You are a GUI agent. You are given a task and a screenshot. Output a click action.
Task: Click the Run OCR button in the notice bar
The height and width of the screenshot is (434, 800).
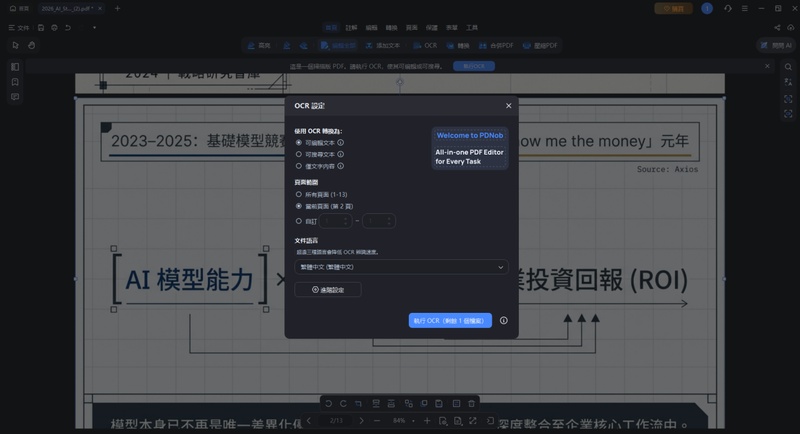pyautogui.click(x=473, y=66)
